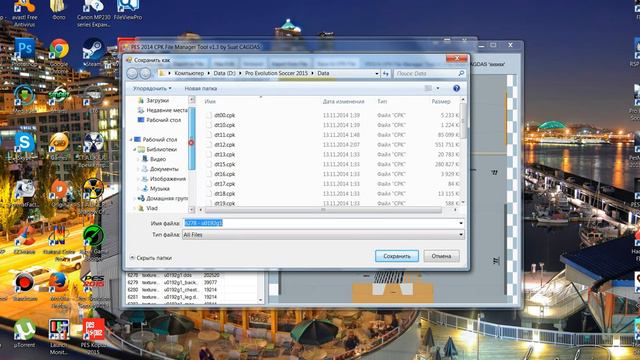
Task: Expand the Vlad user folder node
Action: 134,208
